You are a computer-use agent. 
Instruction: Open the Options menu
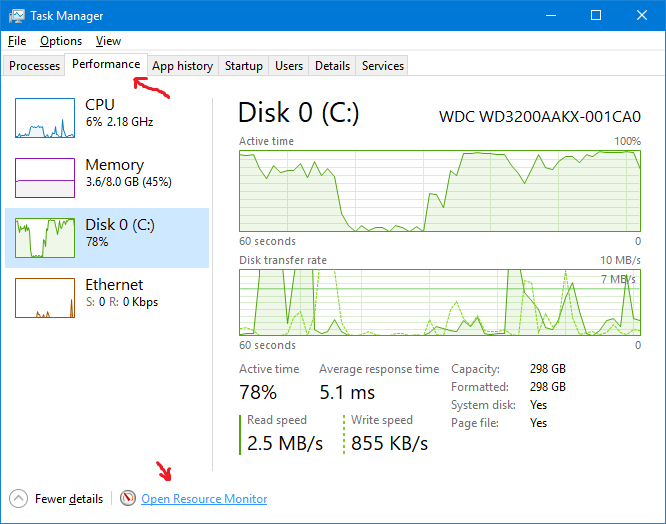point(61,41)
